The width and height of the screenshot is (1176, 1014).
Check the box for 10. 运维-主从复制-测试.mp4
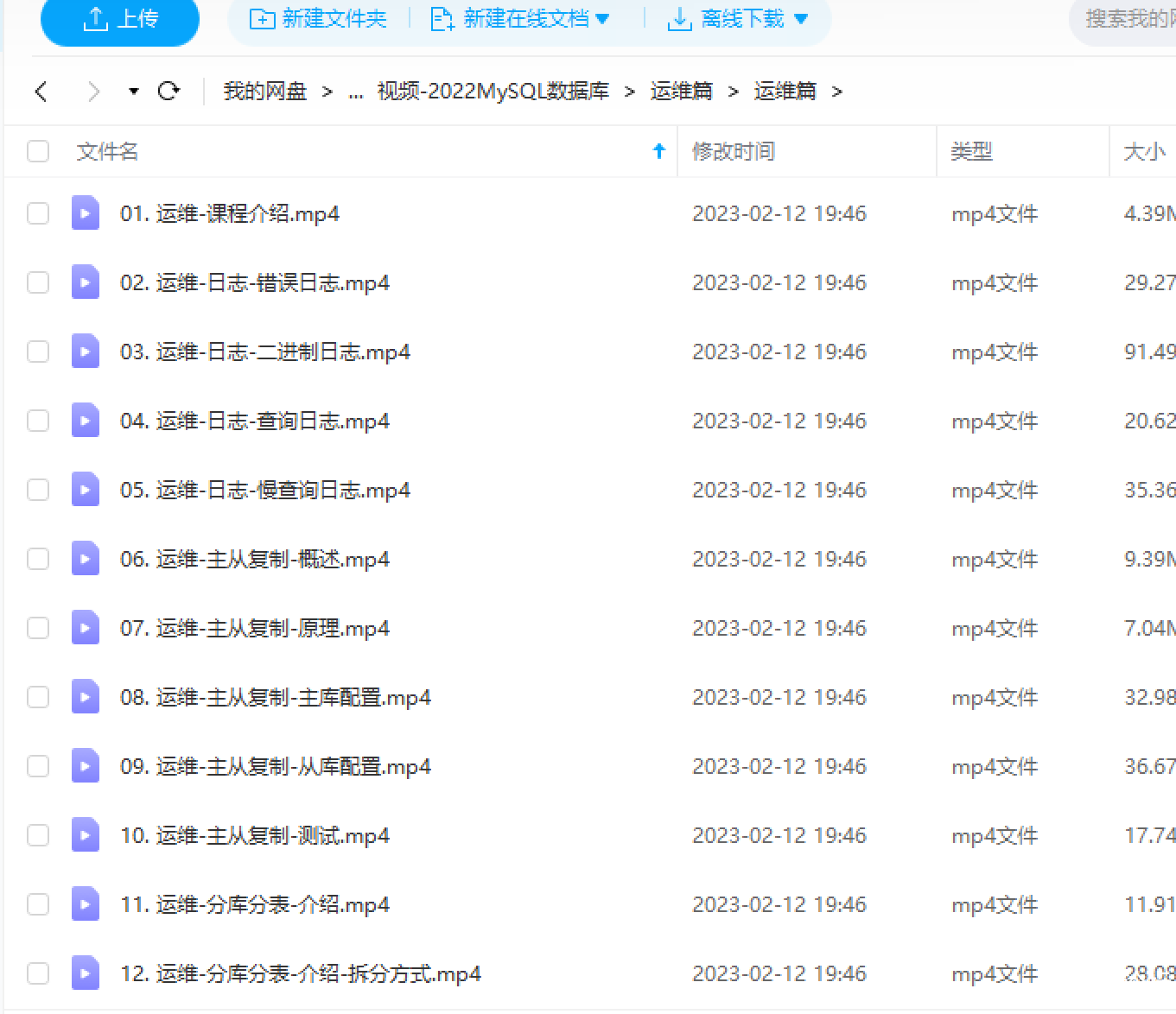(x=38, y=835)
